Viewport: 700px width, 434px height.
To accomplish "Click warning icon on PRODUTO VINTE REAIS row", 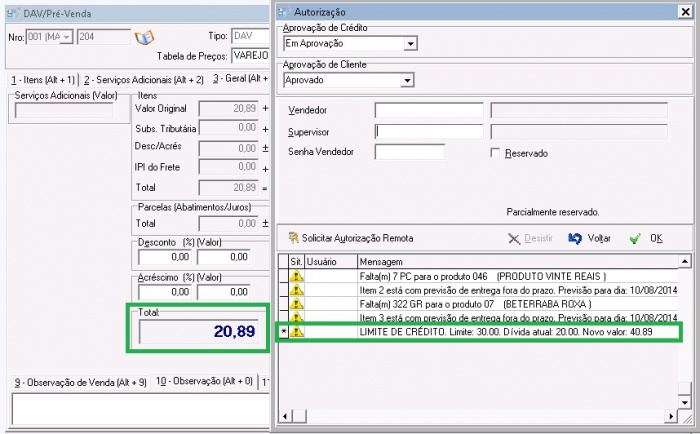I will [296, 276].
